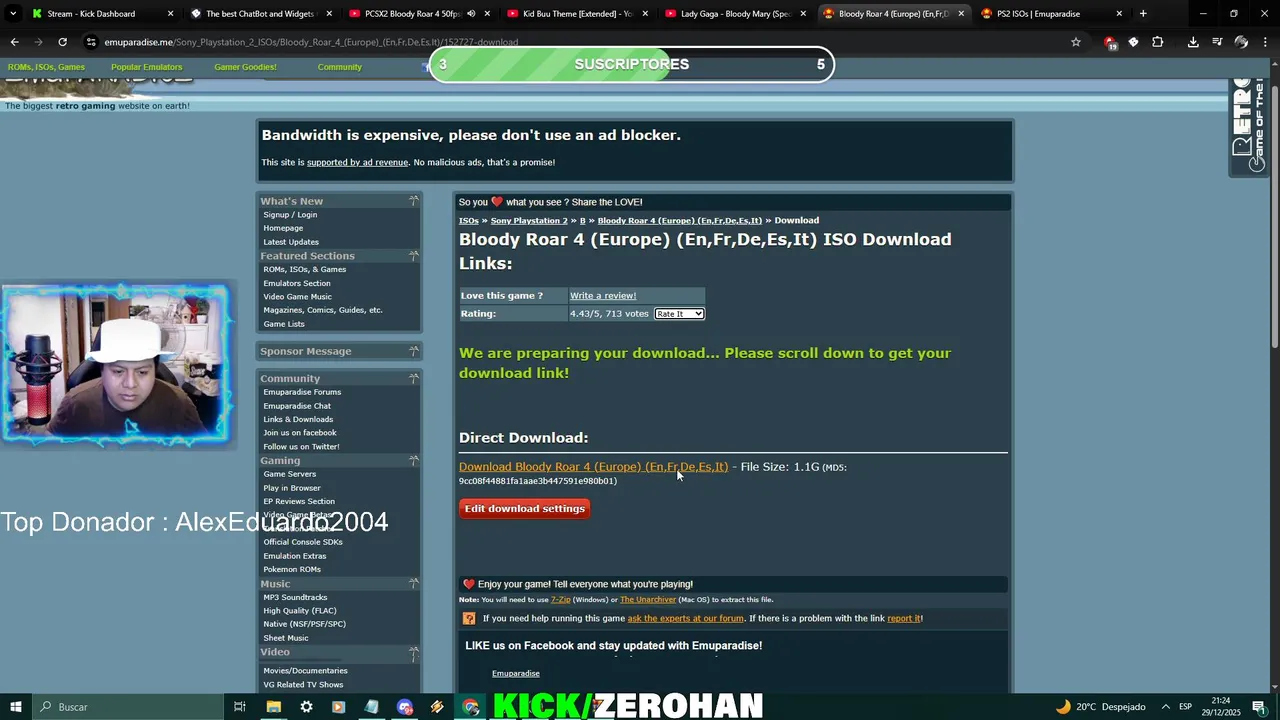Open the 7-Zip link

[x=561, y=600]
